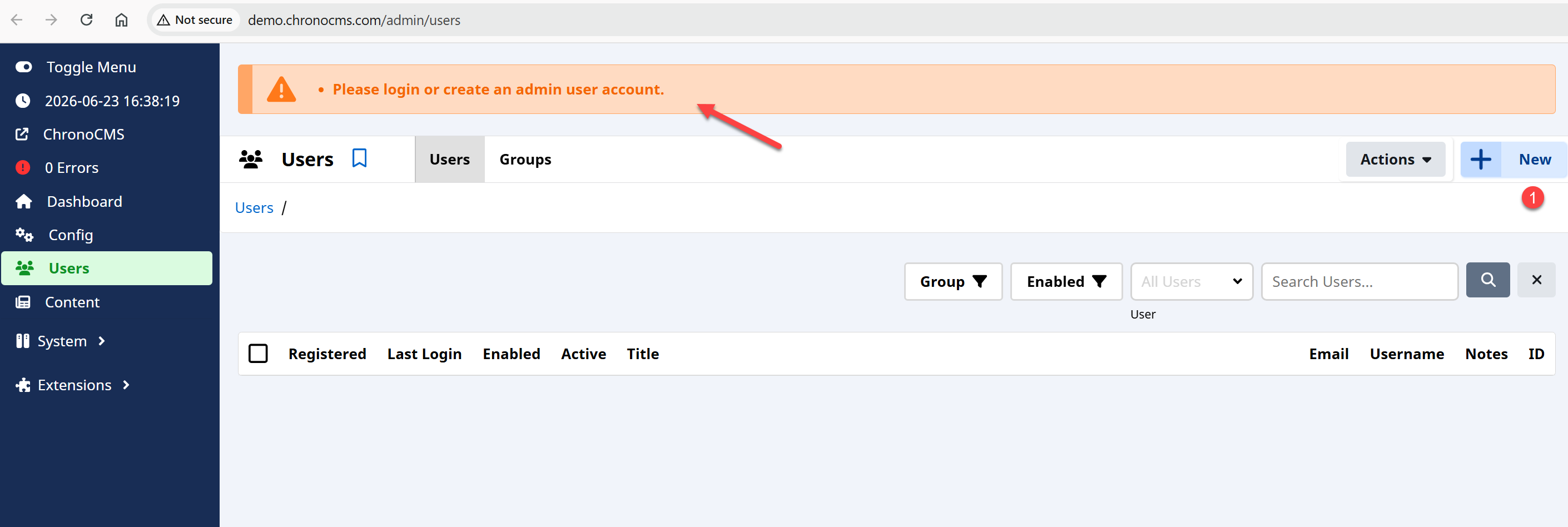Screen dimensions: 1568x527
Task: Open Config in the sidebar
Action: pyautogui.click(x=71, y=235)
